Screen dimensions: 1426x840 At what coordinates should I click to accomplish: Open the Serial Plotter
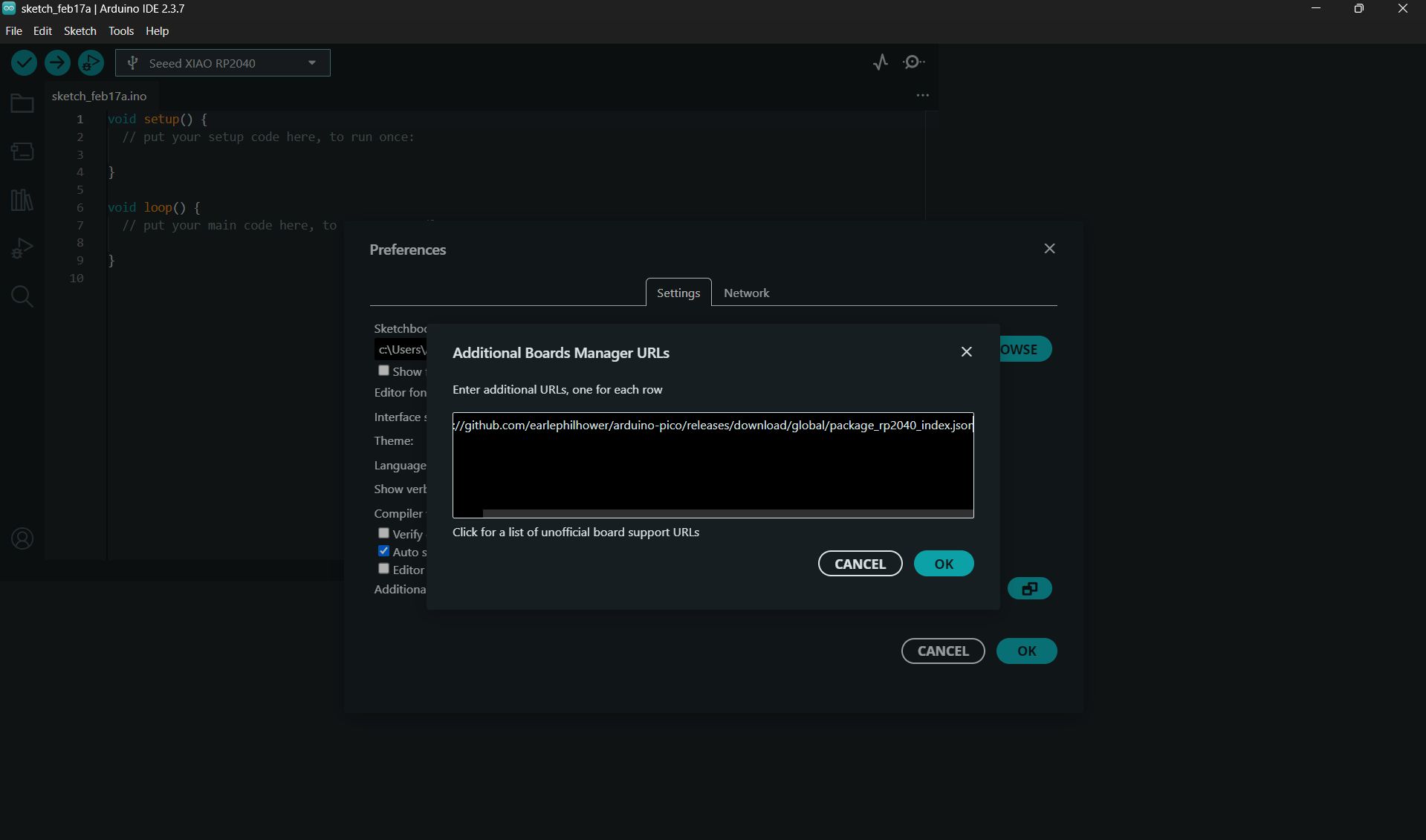[881, 62]
